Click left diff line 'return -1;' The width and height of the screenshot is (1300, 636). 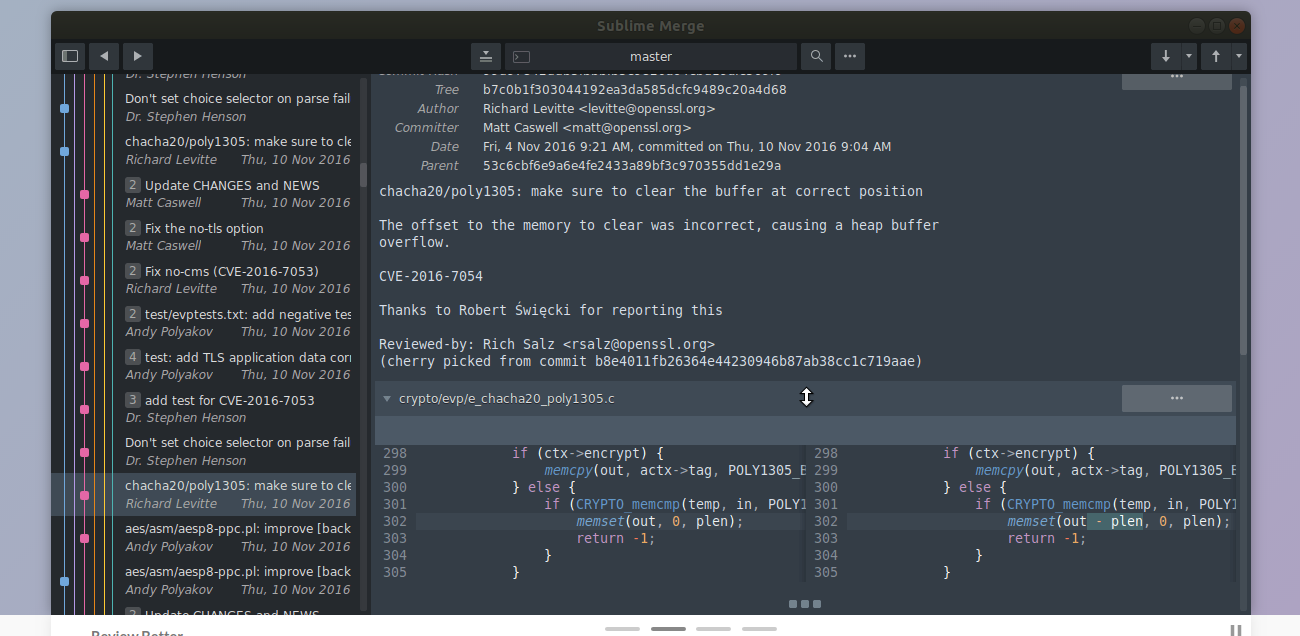pos(615,538)
